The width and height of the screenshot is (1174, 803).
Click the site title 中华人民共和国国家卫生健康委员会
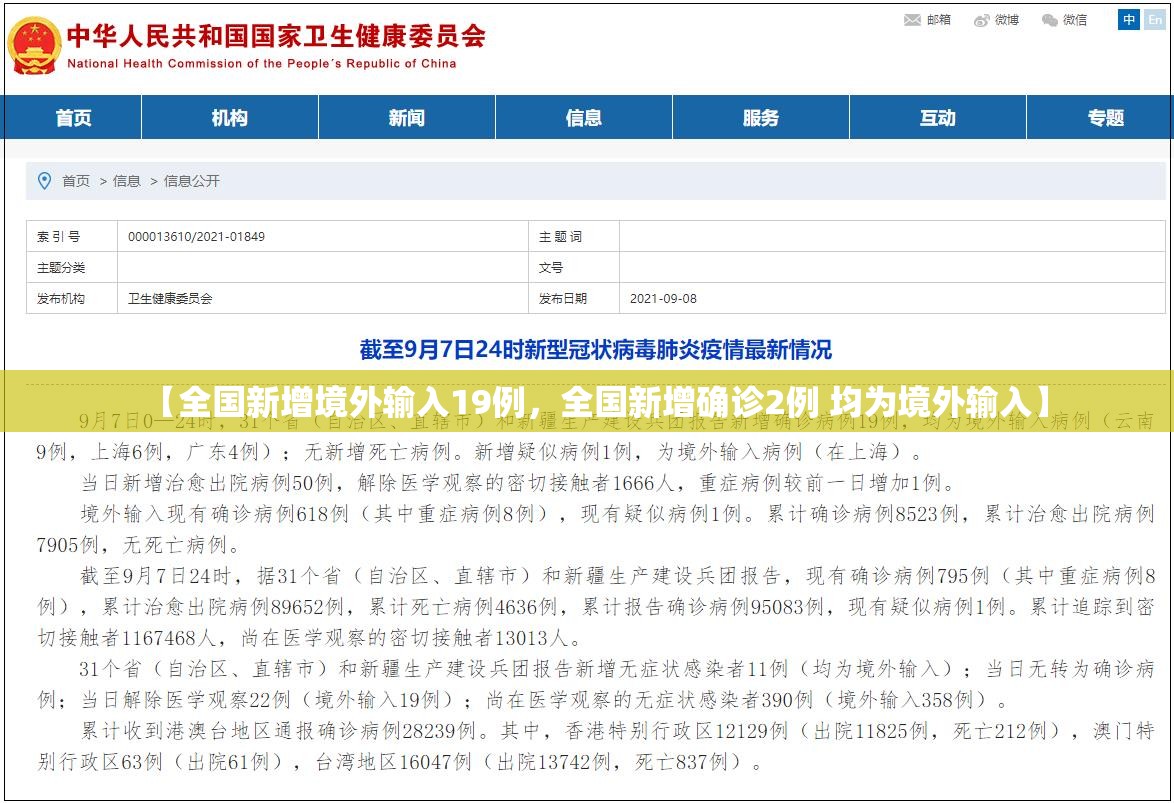[x=276, y=36]
